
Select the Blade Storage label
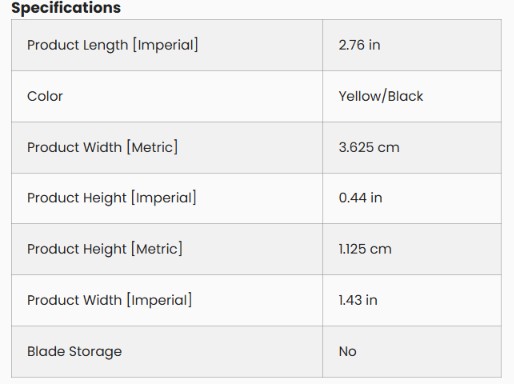[x=74, y=351]
